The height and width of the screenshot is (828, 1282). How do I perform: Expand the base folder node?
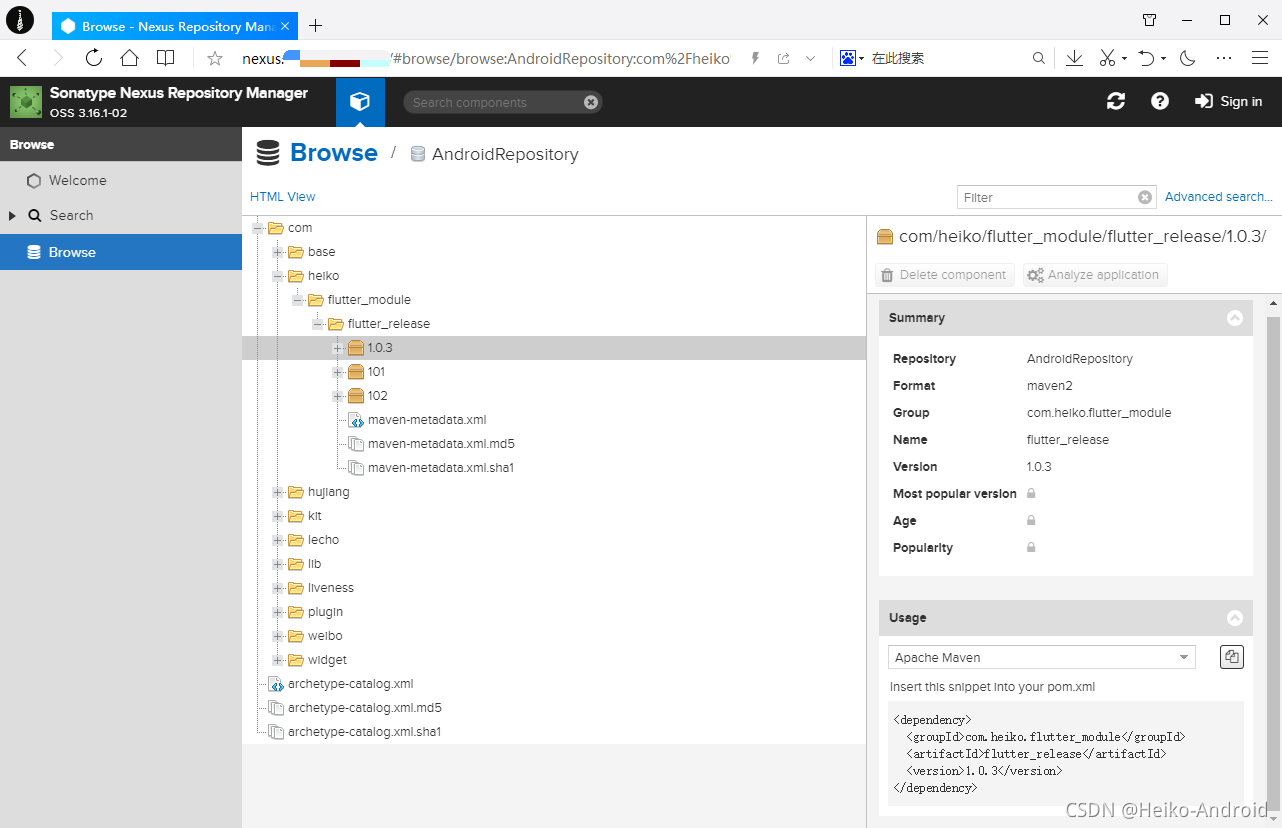(278, 252)
